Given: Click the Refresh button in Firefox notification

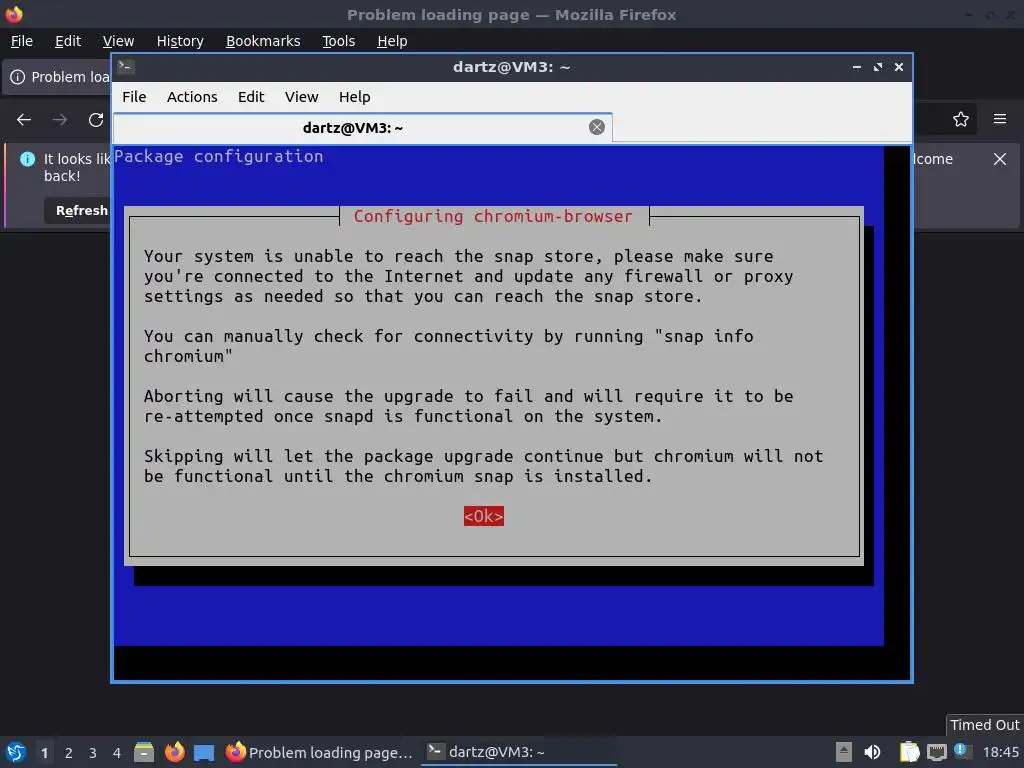Looking at the screenshot, I should click(77, 210).
